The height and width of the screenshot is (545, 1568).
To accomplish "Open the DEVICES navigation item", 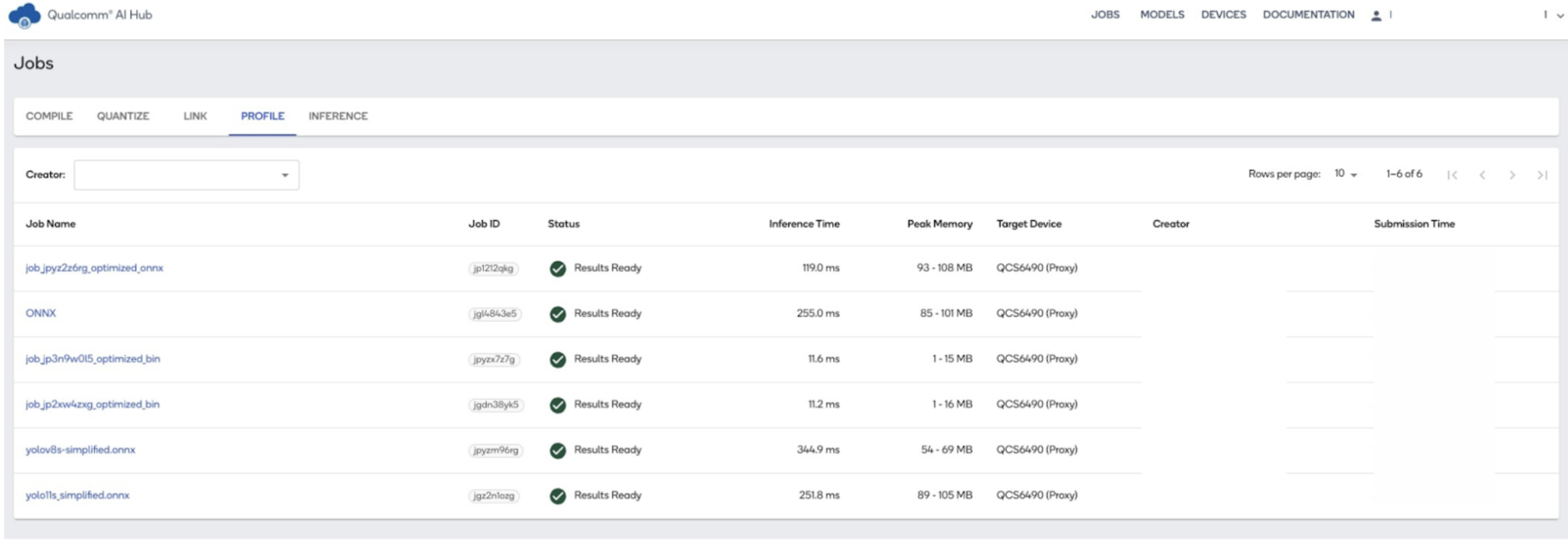I will [x=1223, y=15].
